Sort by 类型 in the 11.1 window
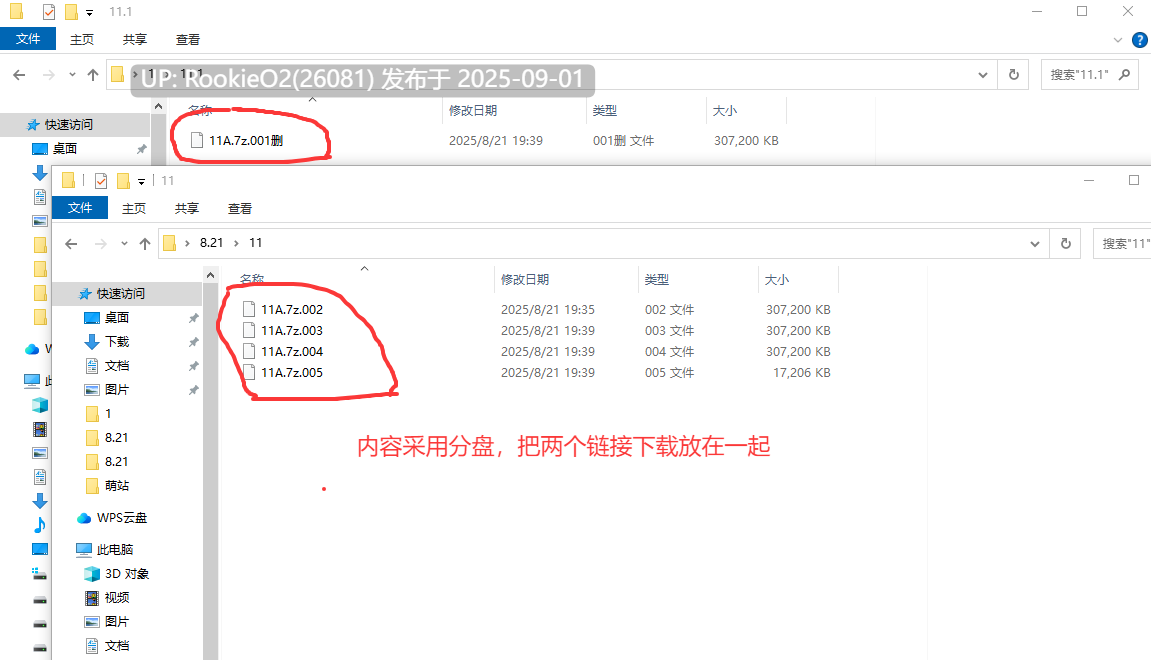Screen dimensions: 1151x660 coord(605,110)
